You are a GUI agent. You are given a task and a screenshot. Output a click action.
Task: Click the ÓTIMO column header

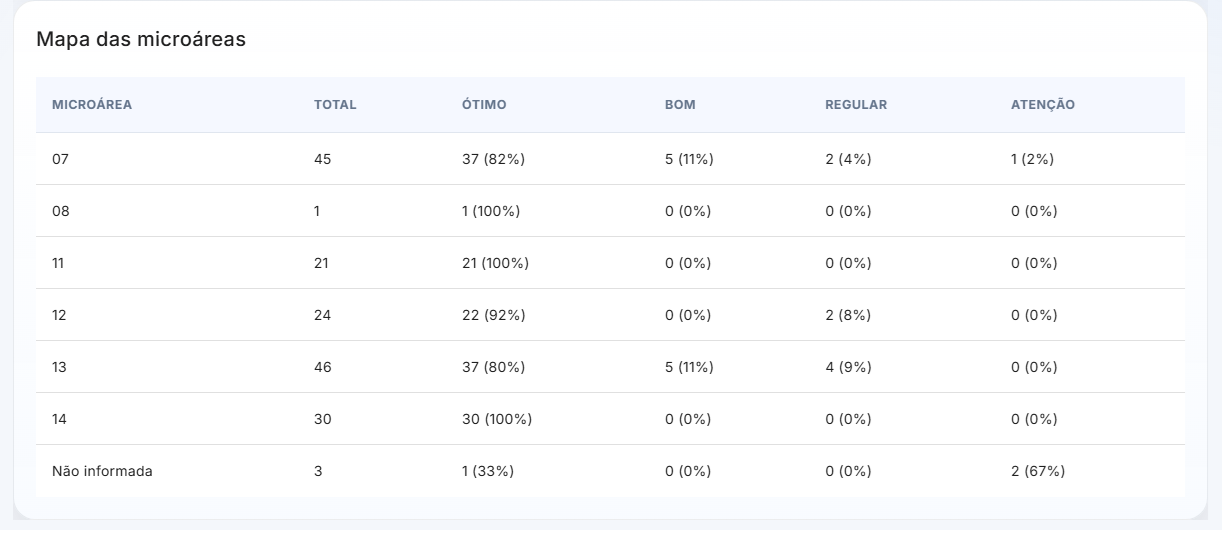484,105
